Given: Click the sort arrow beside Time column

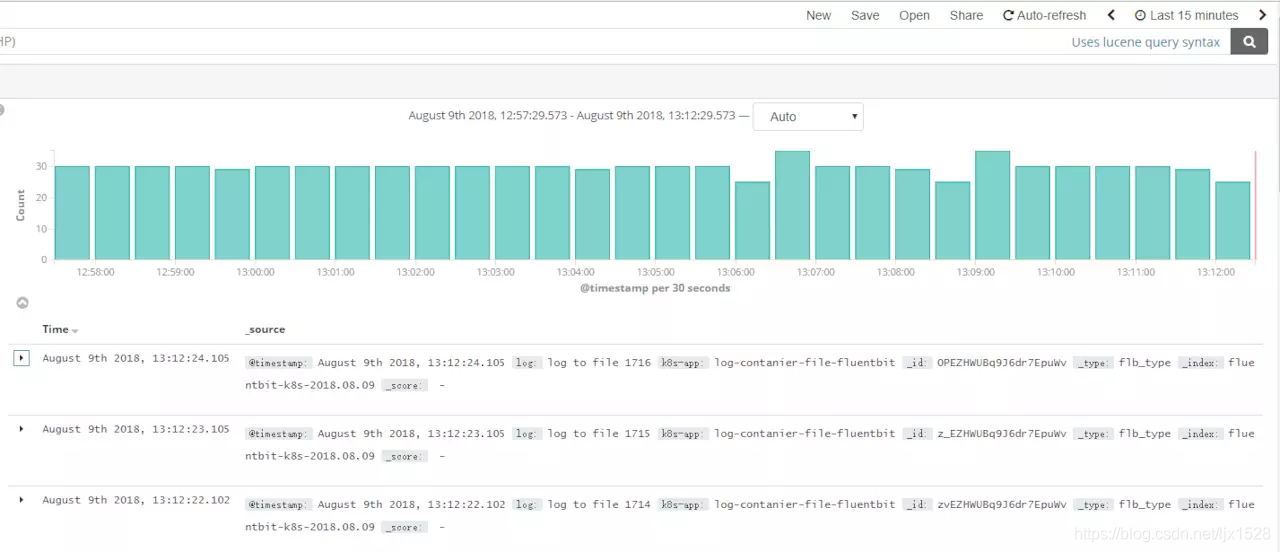Looking at the screenshot, I should point(75,331).
